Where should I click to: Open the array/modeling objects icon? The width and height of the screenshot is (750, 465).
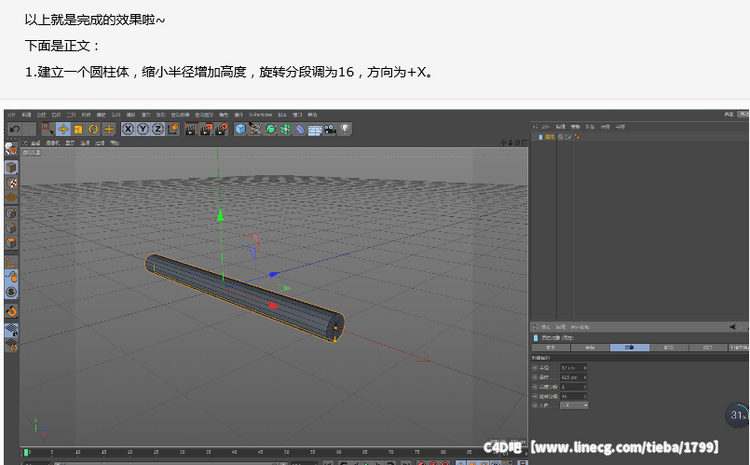(285, 129)
